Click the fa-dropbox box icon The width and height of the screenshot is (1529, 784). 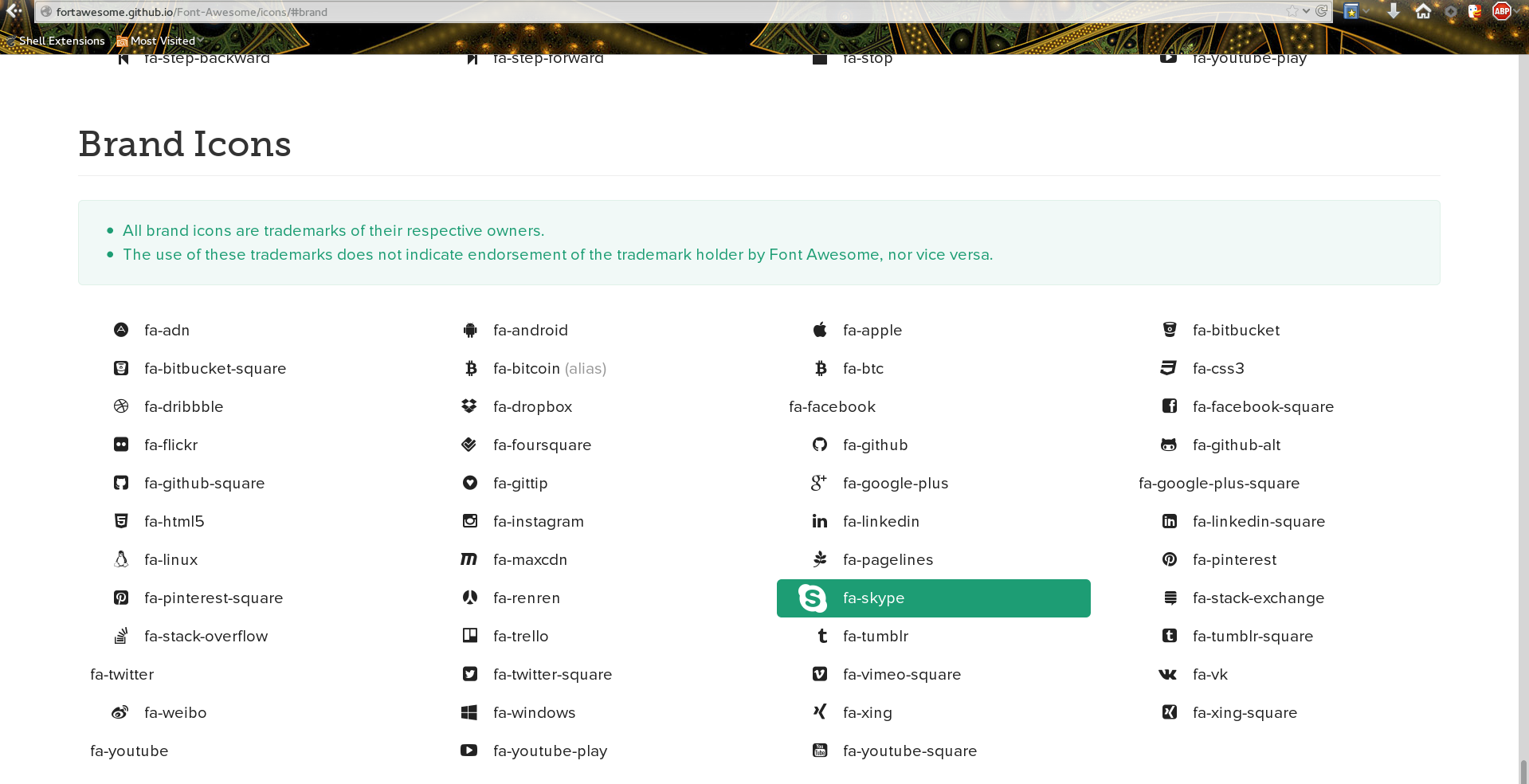click(469, 406)
